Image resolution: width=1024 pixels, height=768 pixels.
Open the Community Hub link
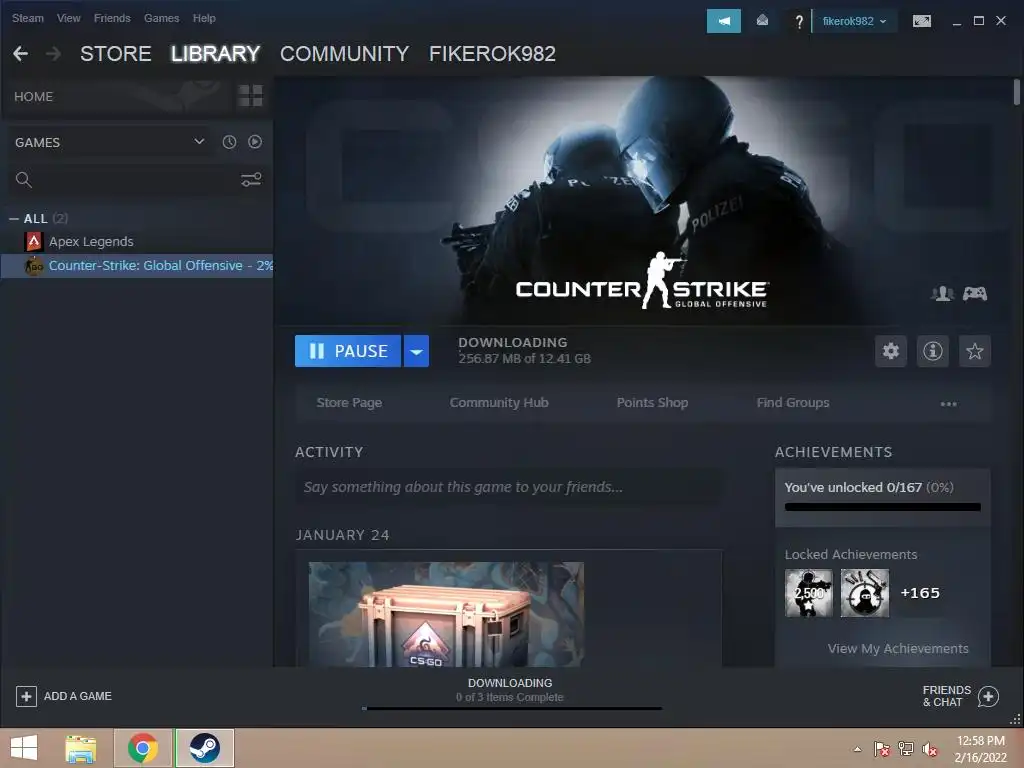499,403
